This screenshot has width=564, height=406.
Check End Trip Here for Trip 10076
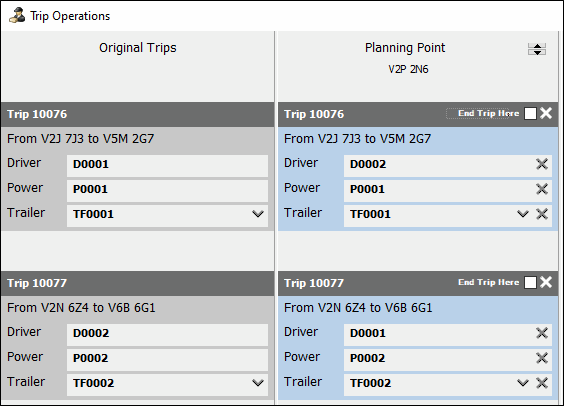tap(530, 114)
